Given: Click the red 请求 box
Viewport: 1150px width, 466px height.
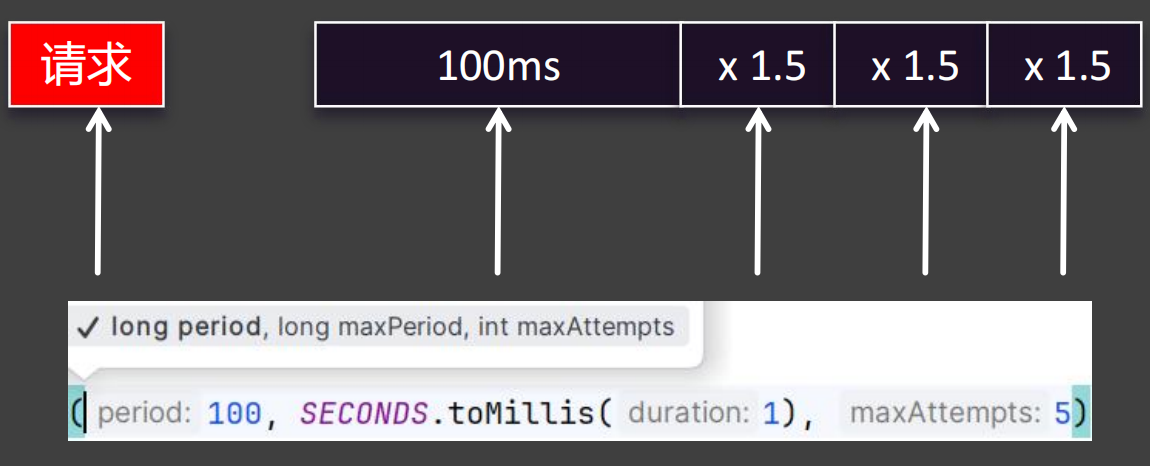Looking at the screenshot, I should coord(87,65).
